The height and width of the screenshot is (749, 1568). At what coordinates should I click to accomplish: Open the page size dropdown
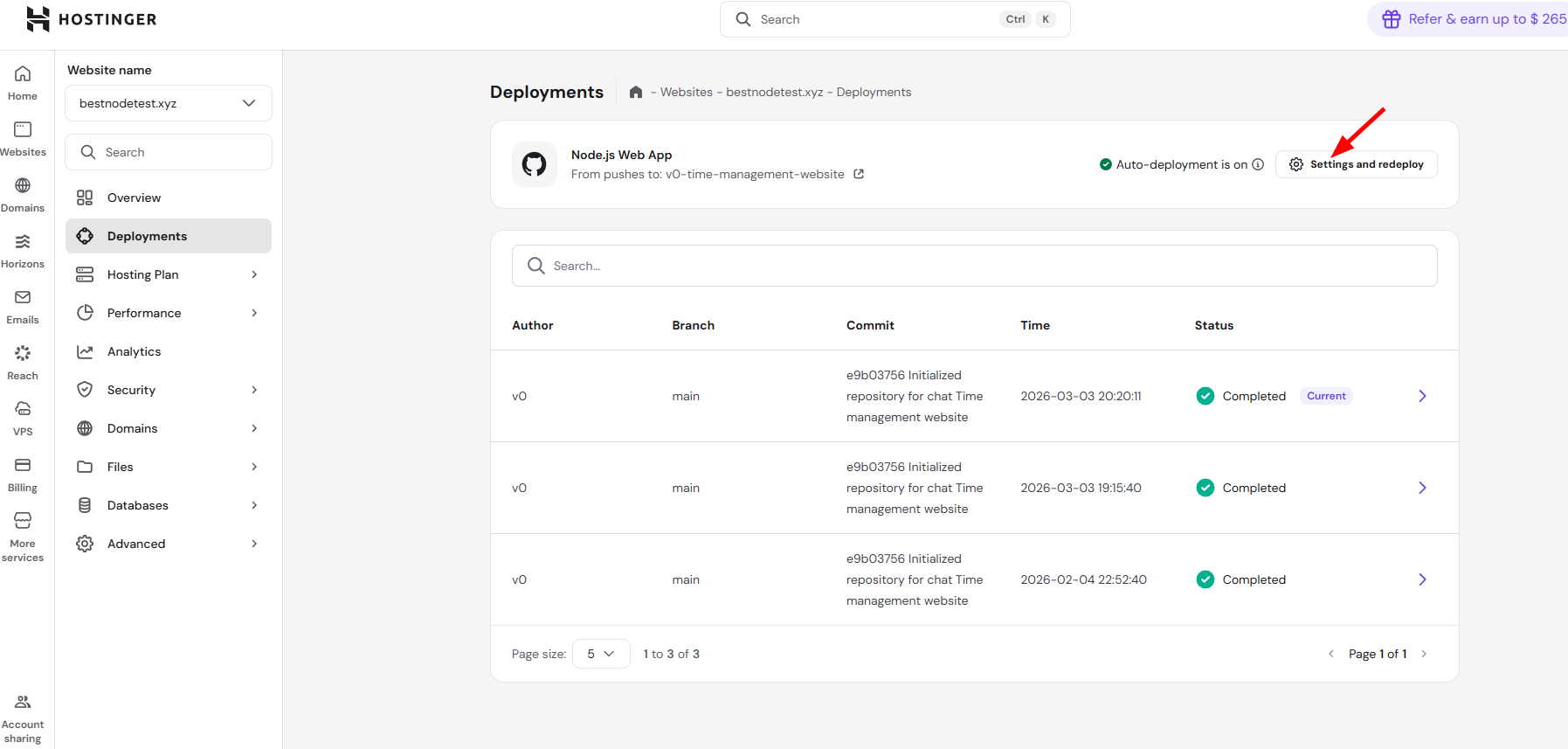[x=601, y=654]
